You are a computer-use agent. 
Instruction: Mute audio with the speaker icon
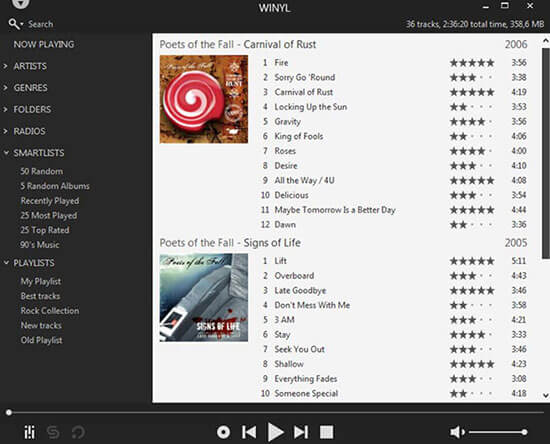click(x=457, y=432)
